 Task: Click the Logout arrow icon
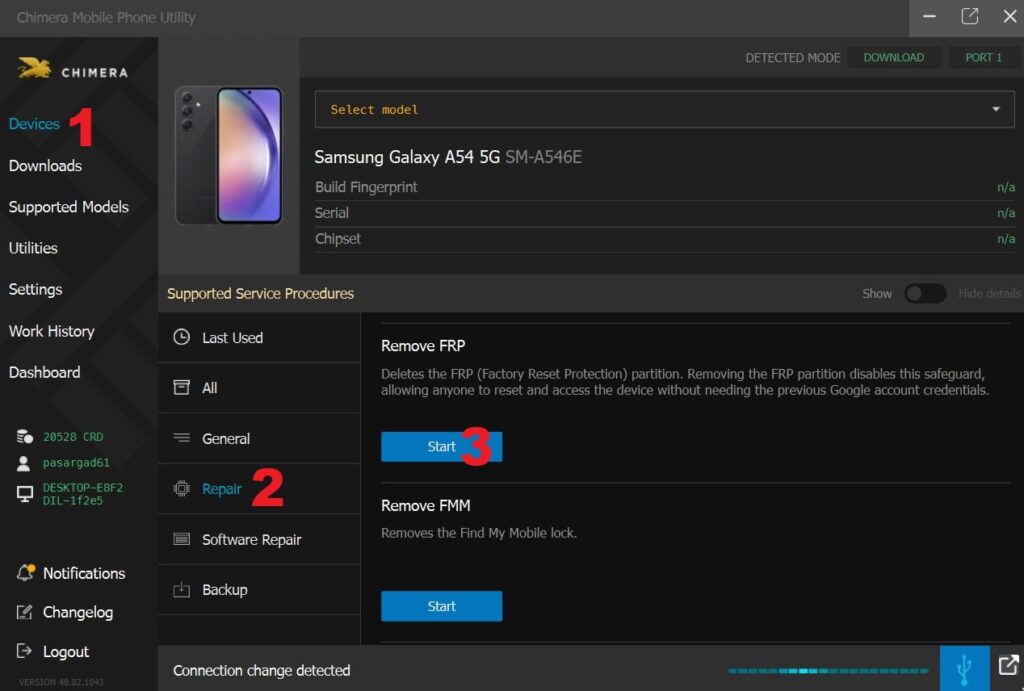tap(24, 651)
